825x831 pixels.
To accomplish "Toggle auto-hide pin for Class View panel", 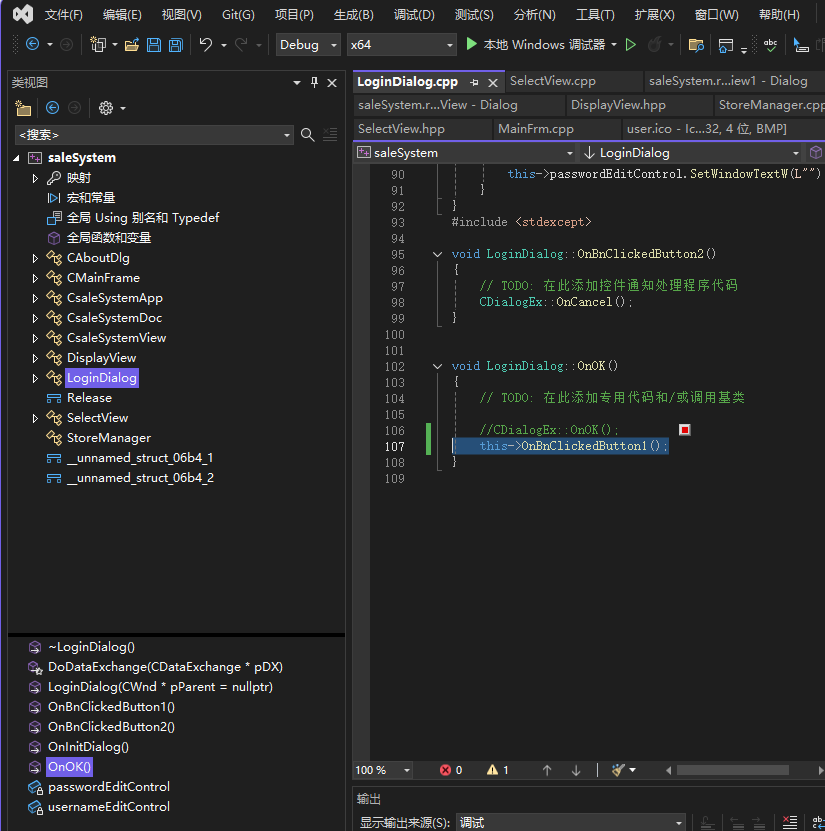I will (314, 82).
